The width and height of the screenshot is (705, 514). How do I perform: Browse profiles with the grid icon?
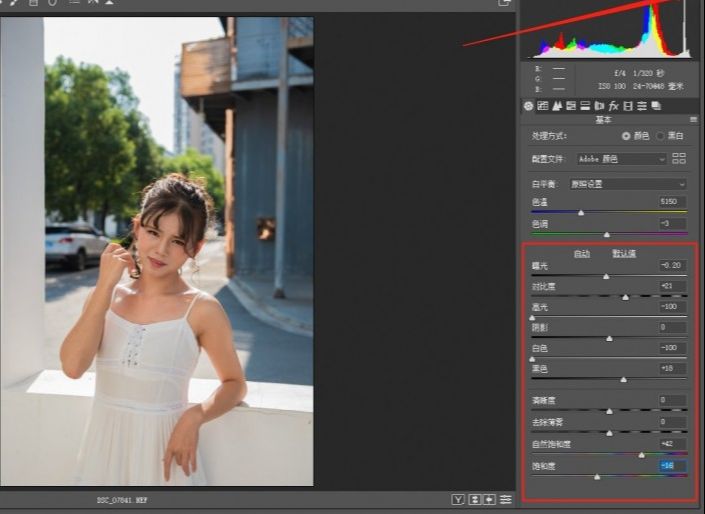coord(678,158)
